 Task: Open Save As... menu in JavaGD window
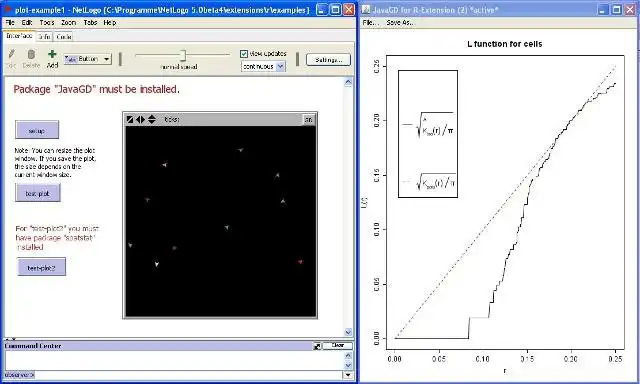pyautogui.click(x=400, y=22)
